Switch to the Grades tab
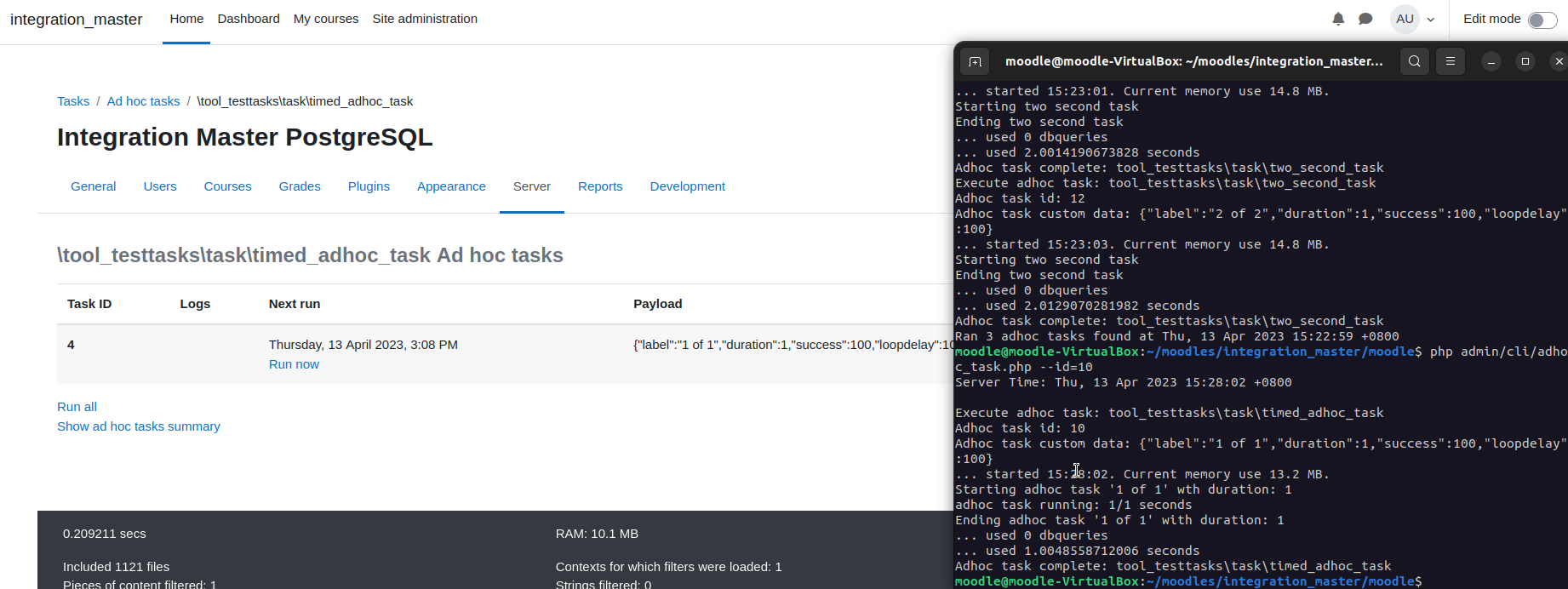Image resolution: width=1568 pixels, height=589 pixels. point(300,186)
